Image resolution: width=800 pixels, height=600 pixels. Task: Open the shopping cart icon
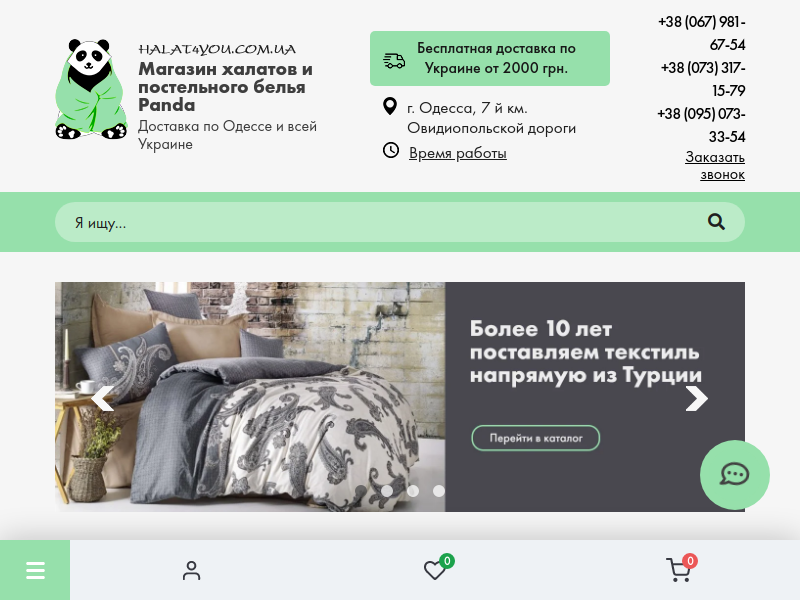(x=680, y=569)
